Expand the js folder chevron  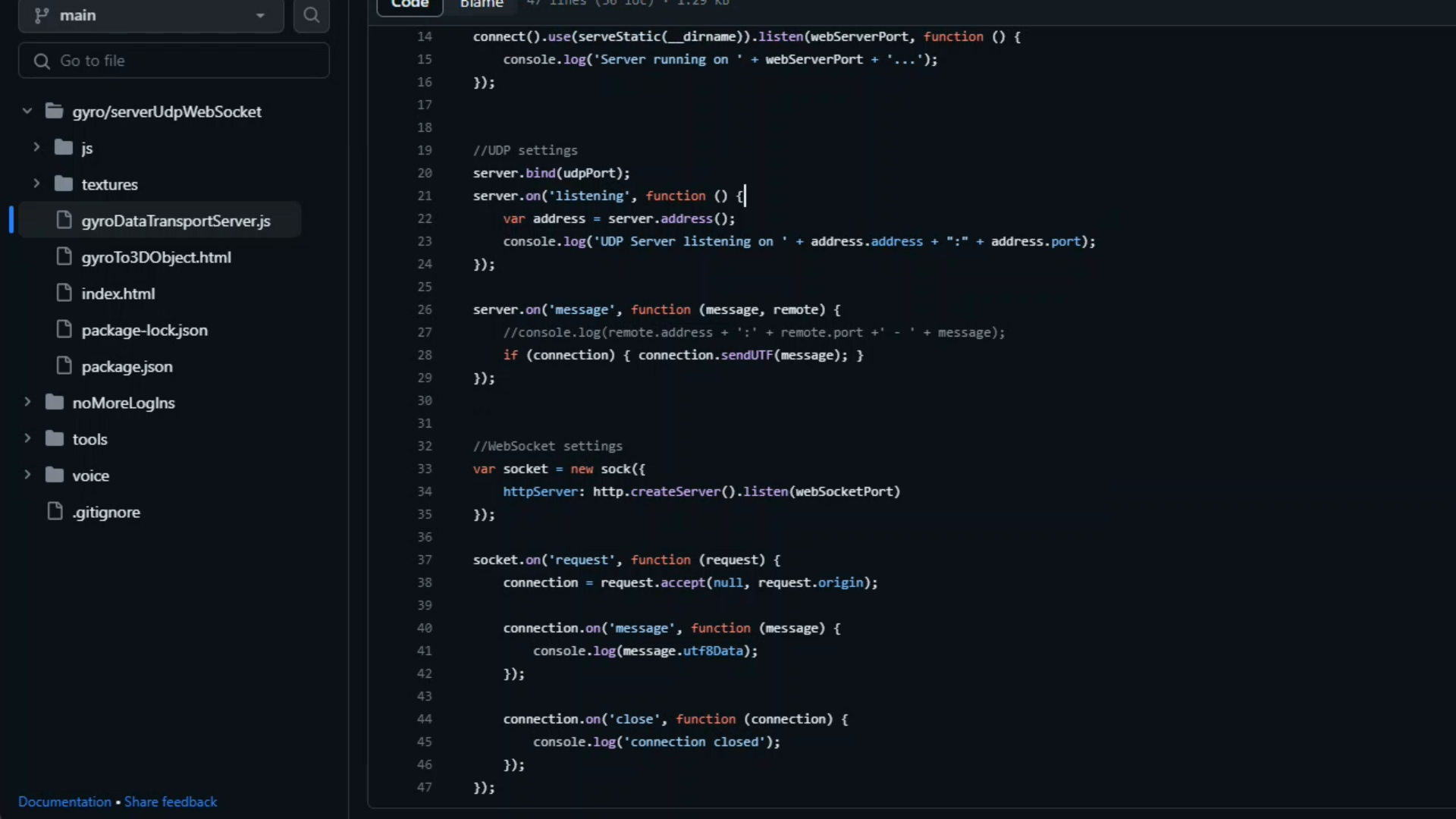[36, 147]
